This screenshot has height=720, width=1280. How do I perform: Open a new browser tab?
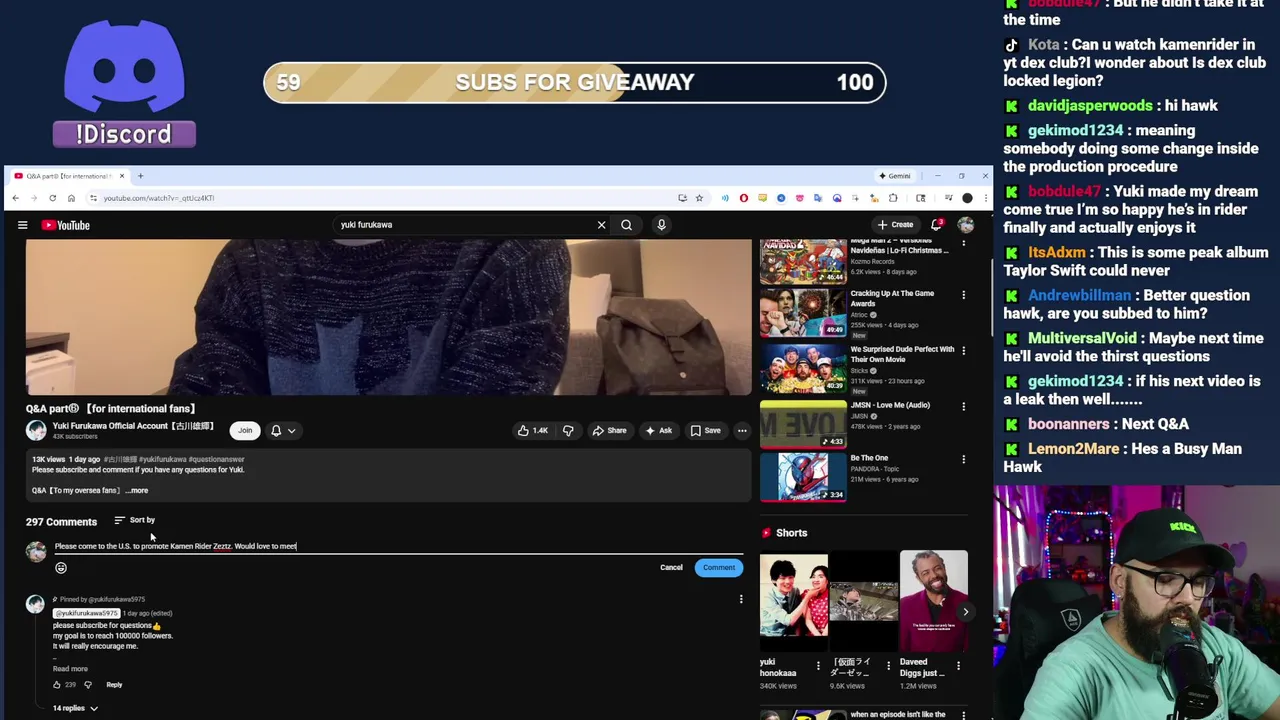tap(140, 176)
